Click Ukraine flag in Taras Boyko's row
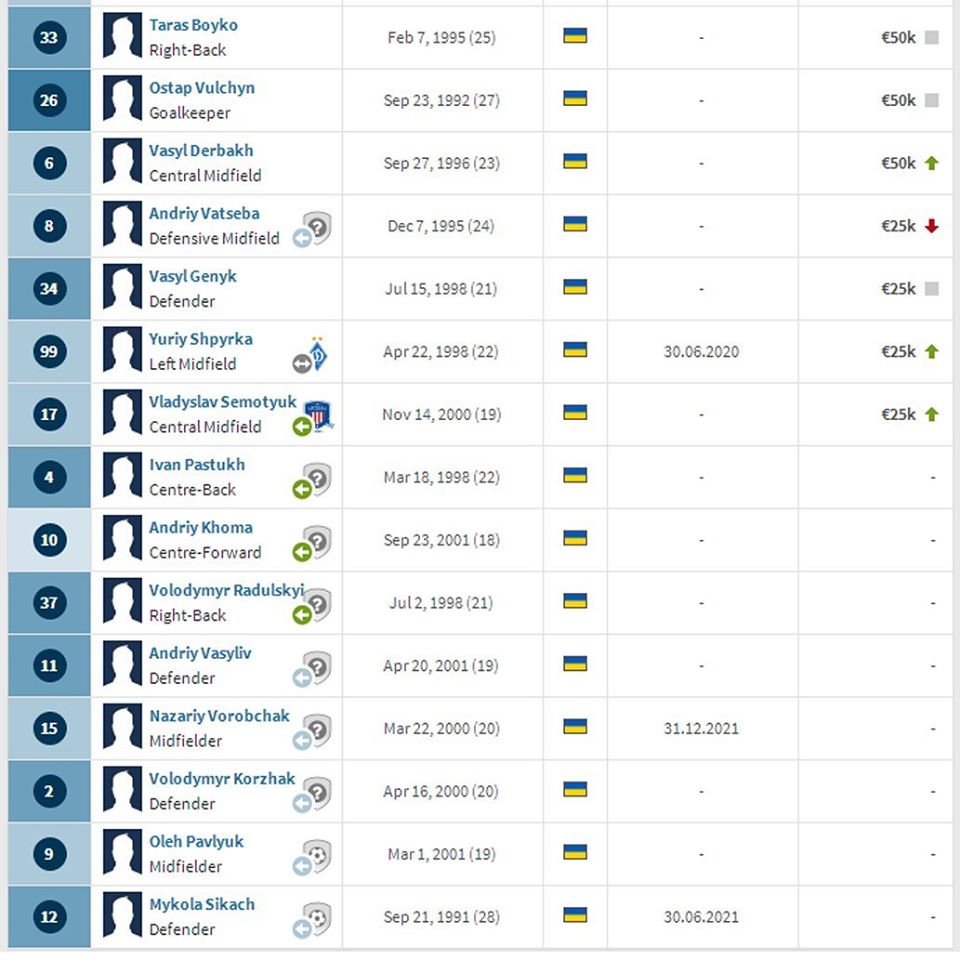 click(x=575, y=36)
